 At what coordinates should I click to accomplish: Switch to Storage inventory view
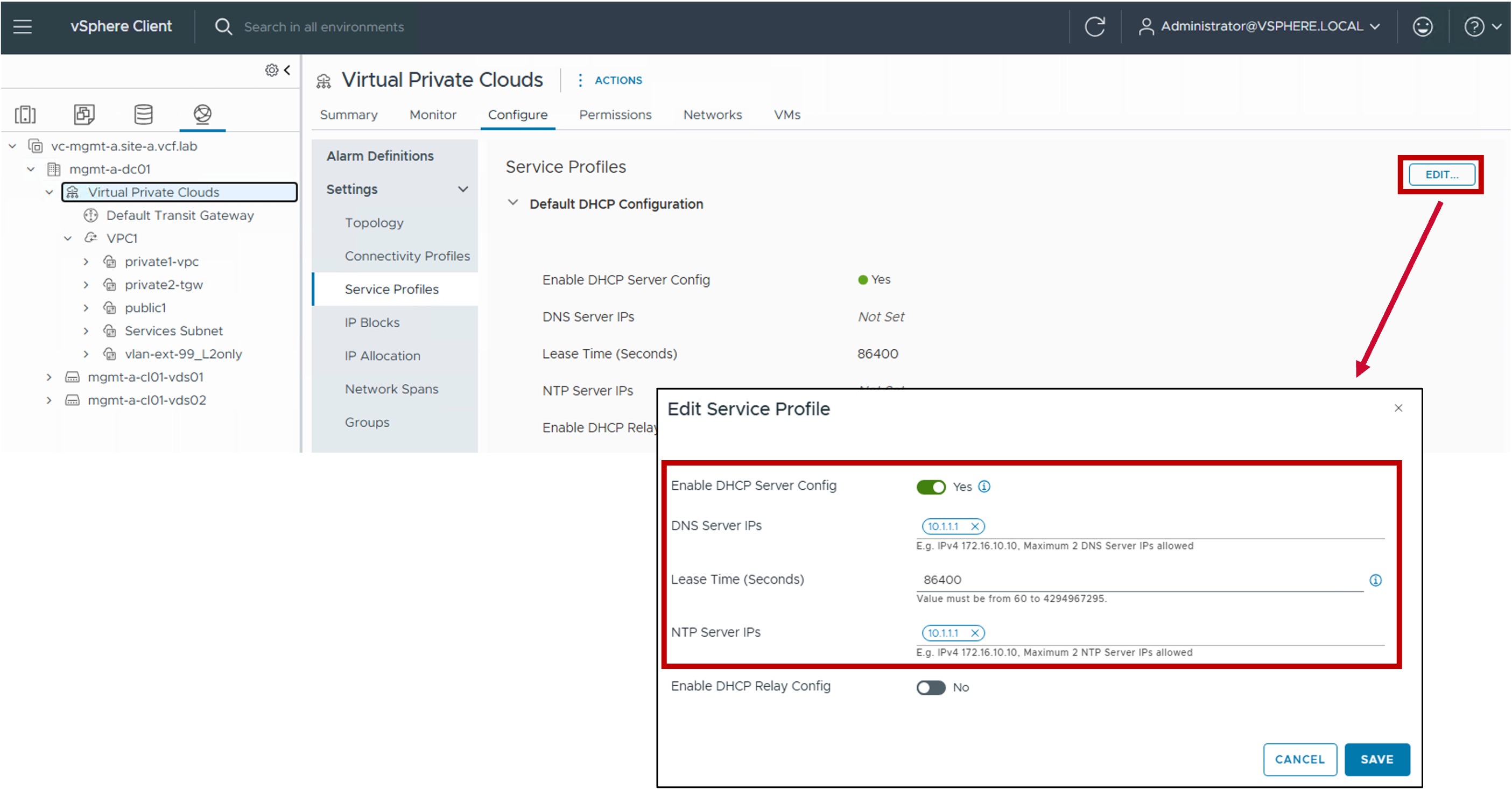(143, 114)
